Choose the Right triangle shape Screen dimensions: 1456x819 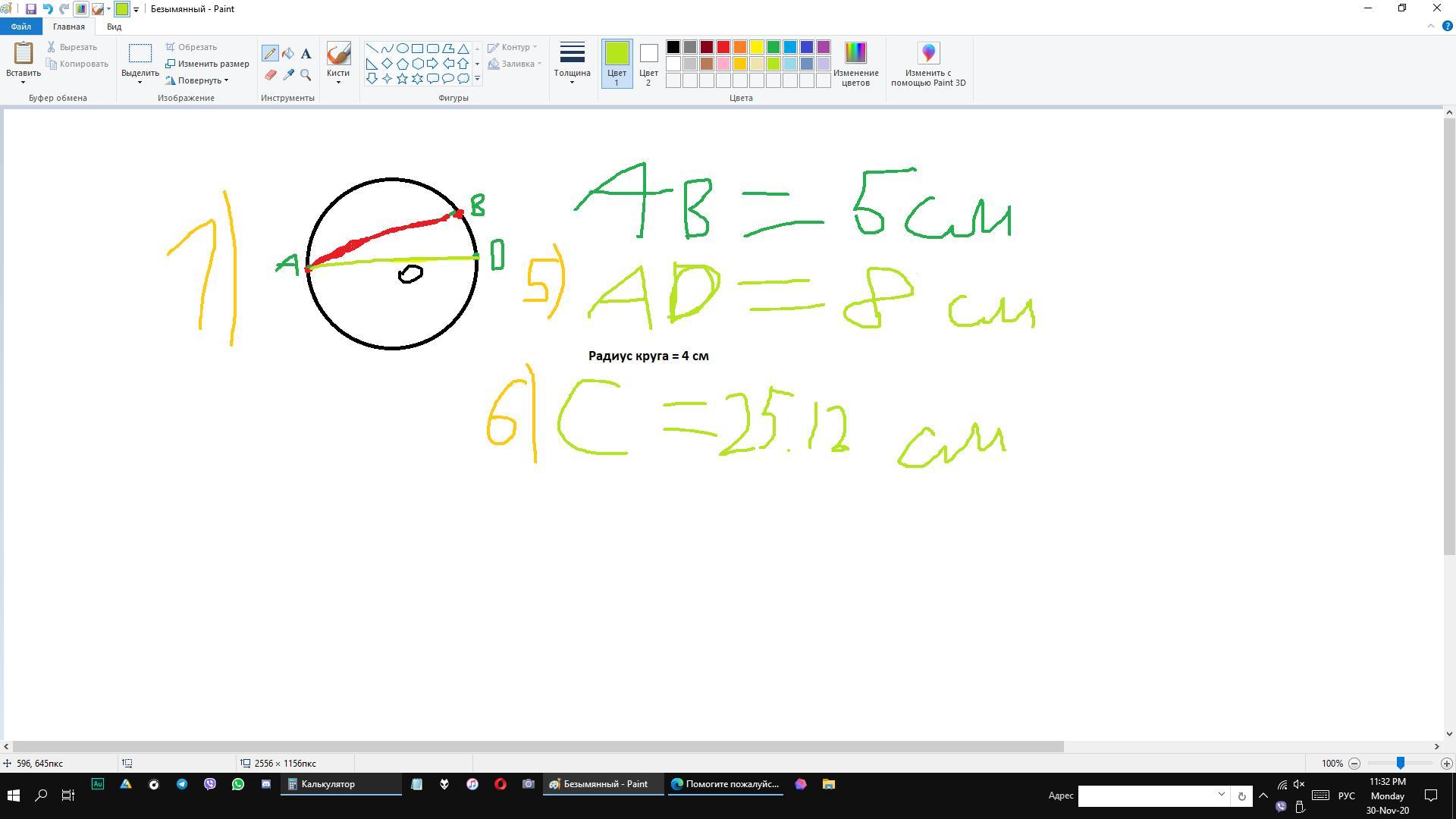pos(372,64)
